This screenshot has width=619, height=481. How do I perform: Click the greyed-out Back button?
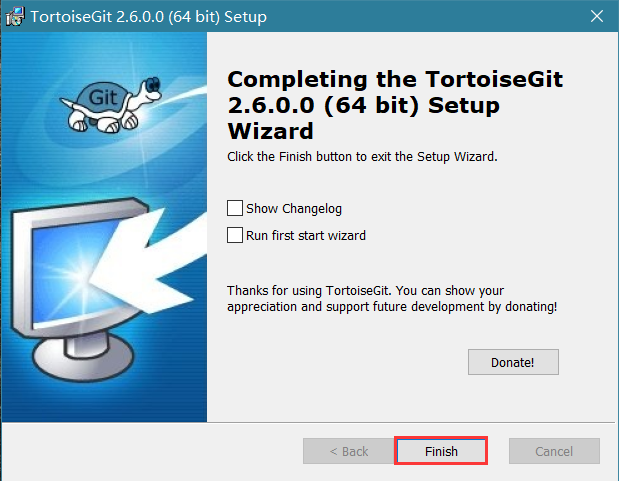[x=349, y=451]
